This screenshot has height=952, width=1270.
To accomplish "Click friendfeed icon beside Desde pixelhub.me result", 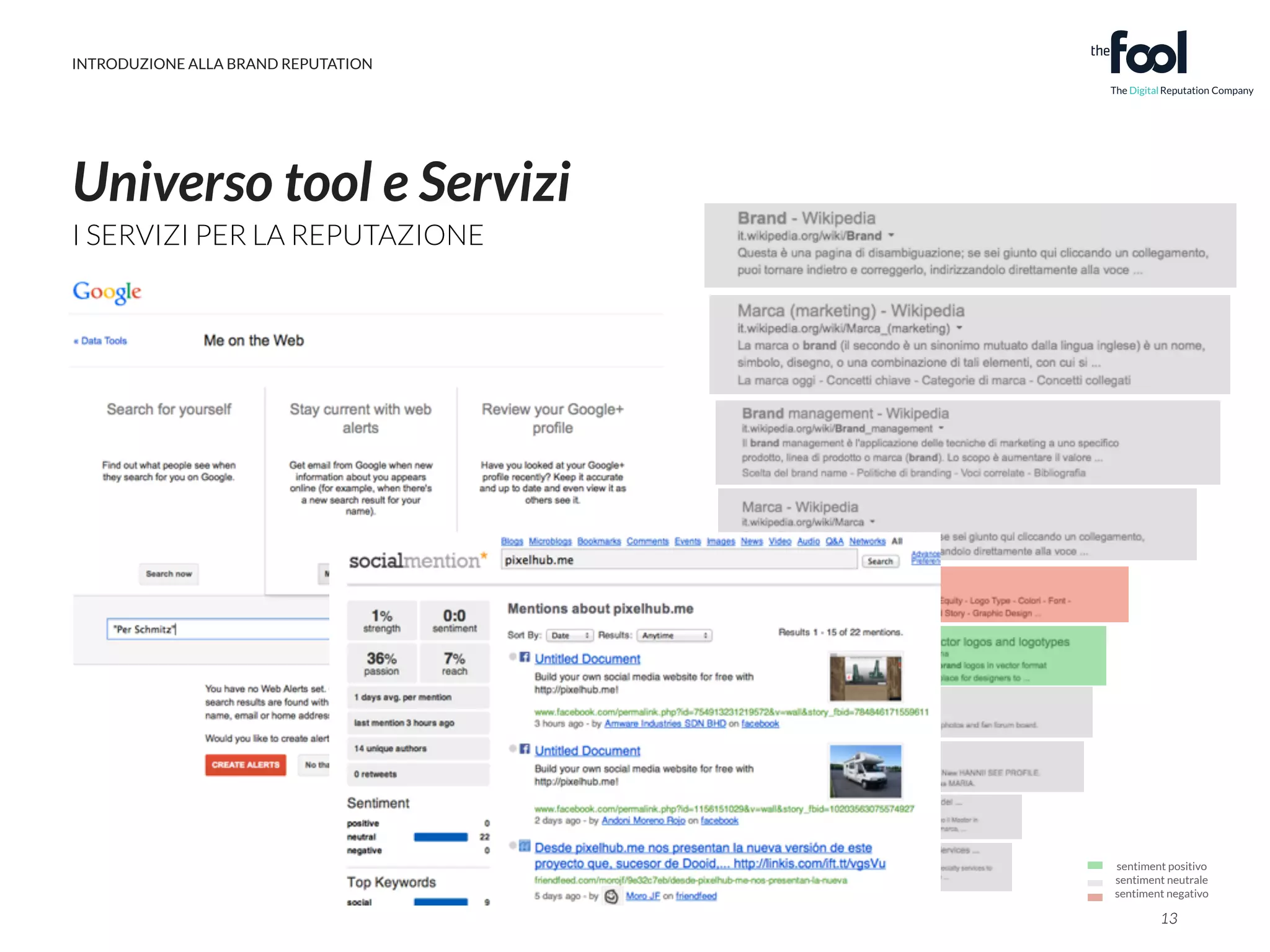I will (x=525, y=845).
